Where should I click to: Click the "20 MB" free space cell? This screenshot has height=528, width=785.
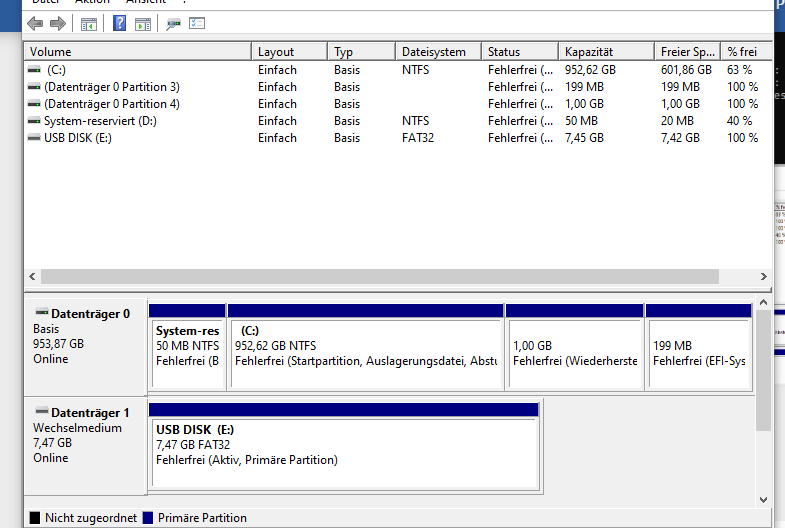[677, 121]
